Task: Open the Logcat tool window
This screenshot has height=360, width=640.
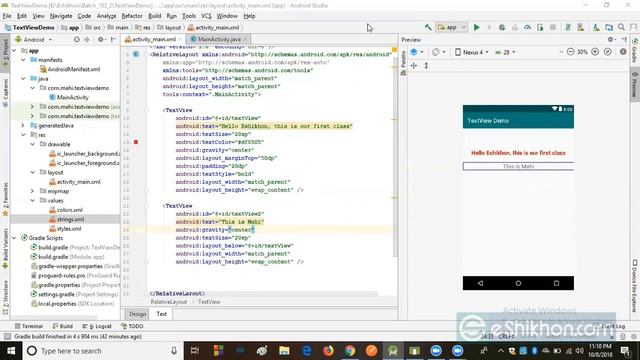Action: coord(97,326)
